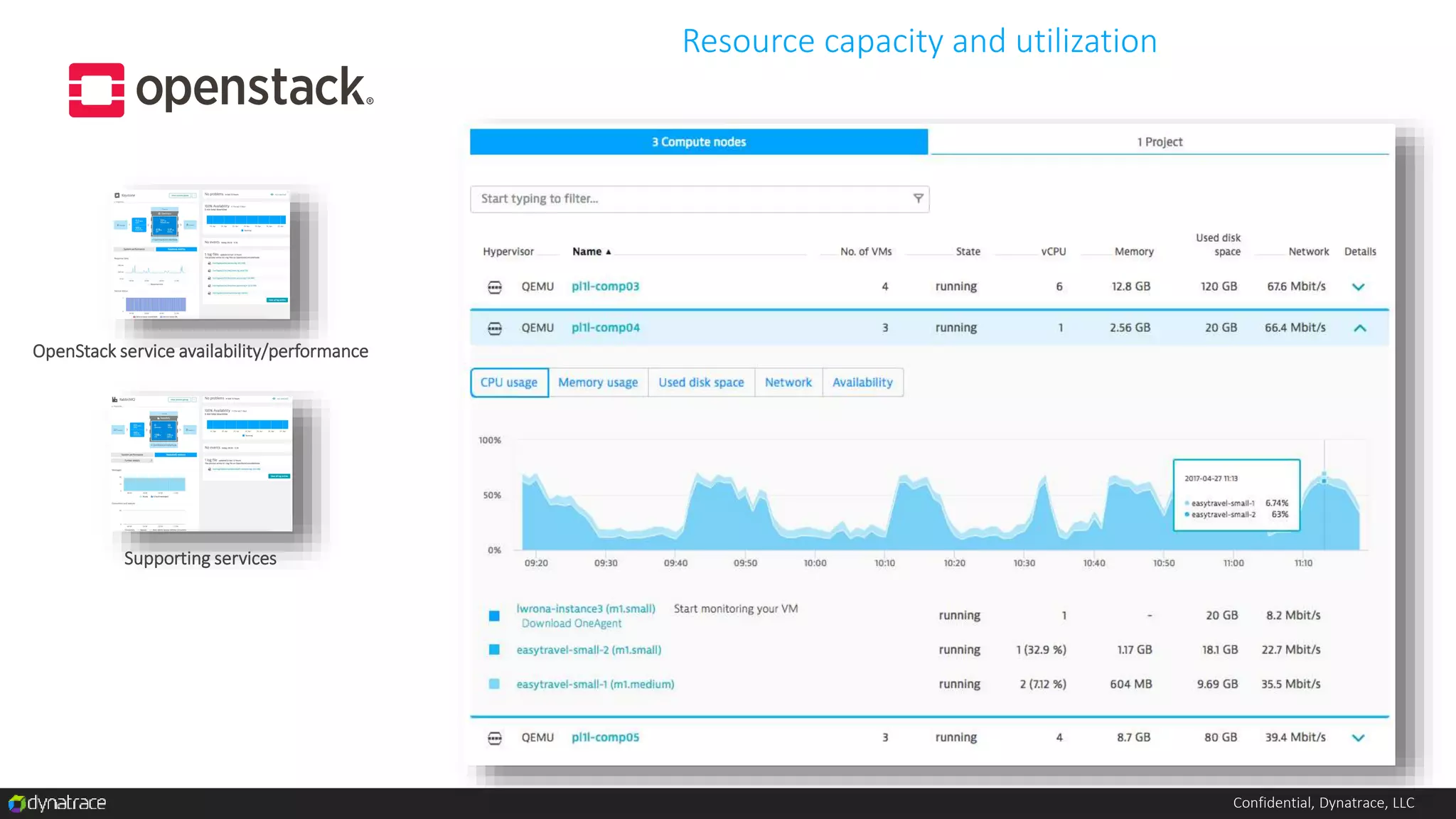Switch to 1 Project tab
This screenshot has height=819, width=1456.
tap(1160, 141)
